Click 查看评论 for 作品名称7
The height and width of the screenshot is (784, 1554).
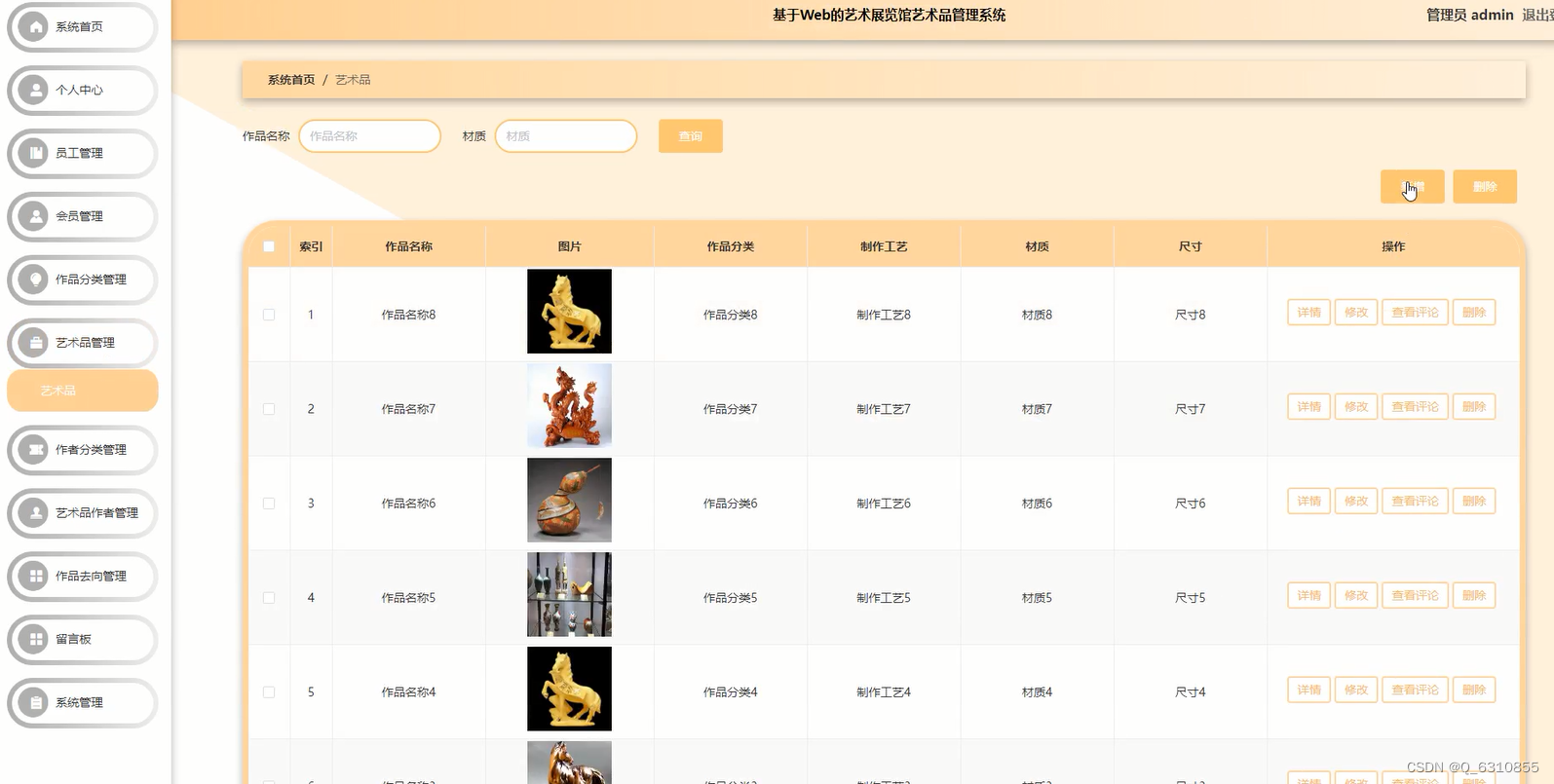(x=1415, y=407)
